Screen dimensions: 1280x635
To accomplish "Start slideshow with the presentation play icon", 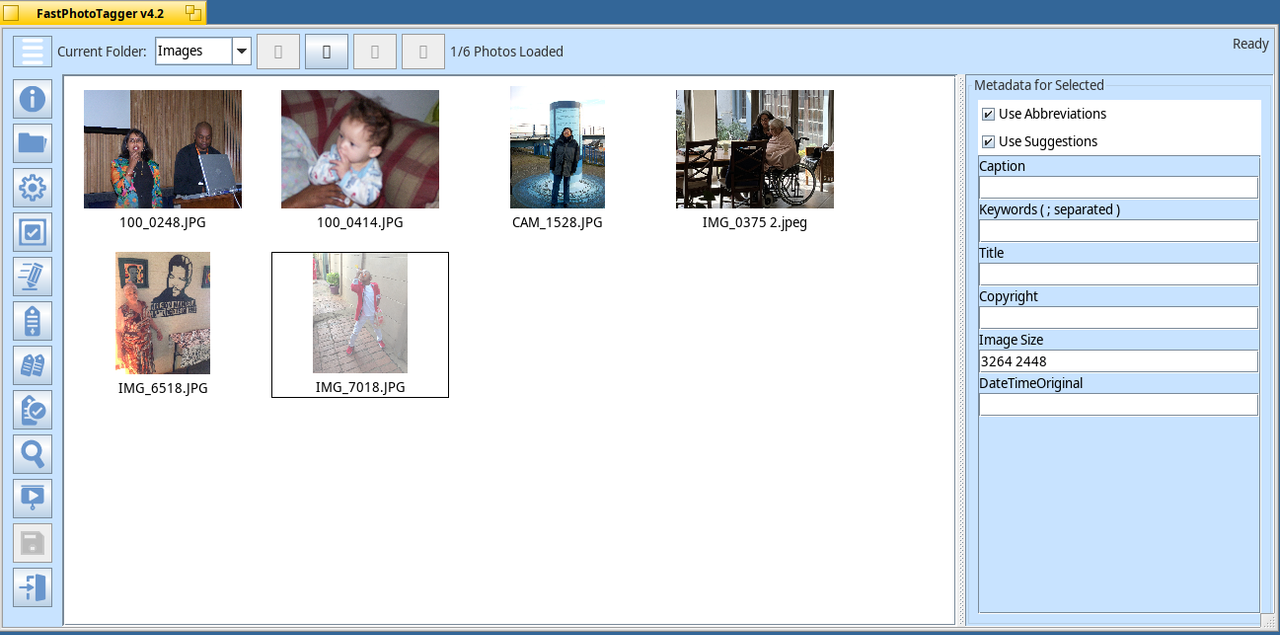I will point(32,498).
